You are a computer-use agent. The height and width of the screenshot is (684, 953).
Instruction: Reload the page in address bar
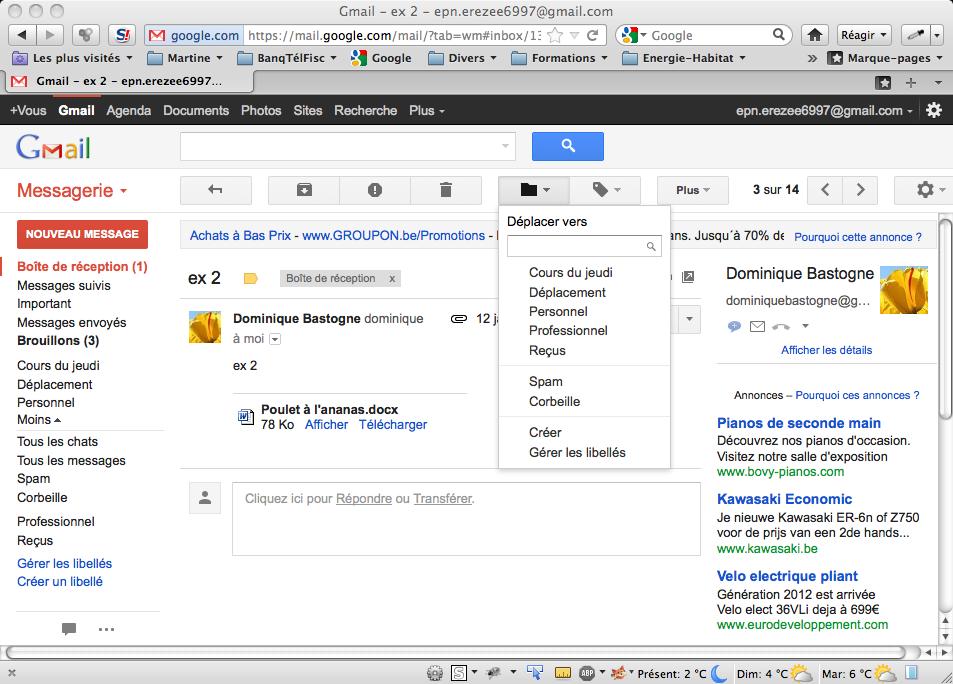(x=593, y=35)
